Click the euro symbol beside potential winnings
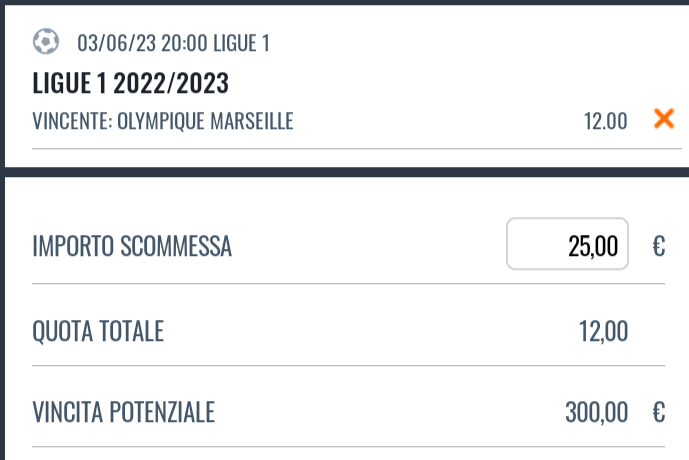The image size is (689, 460). coord(659,413)
